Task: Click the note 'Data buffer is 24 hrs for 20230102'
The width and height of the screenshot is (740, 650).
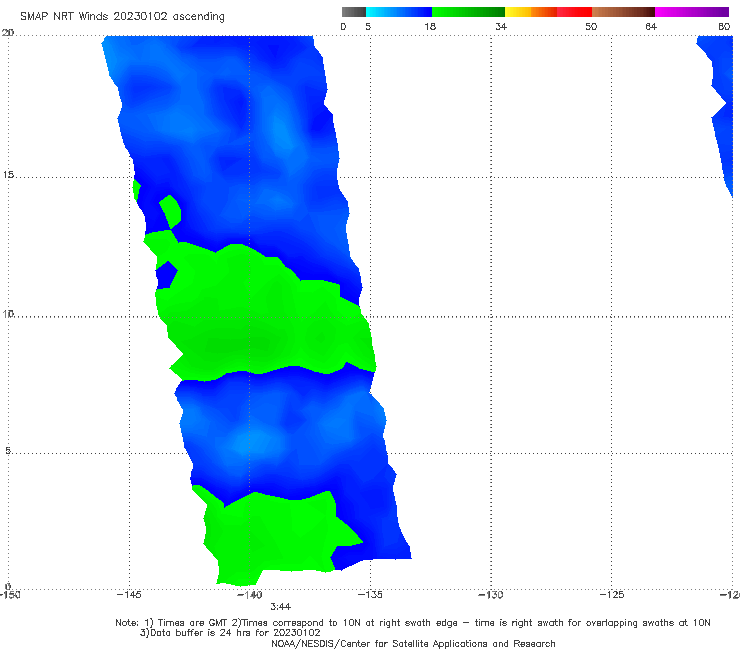Action: [x=235, y=633]
